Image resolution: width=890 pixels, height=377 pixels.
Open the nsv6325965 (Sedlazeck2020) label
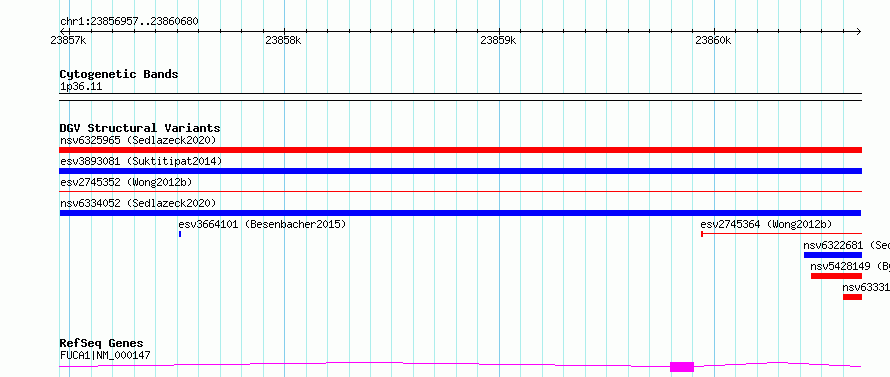(138, 140)
